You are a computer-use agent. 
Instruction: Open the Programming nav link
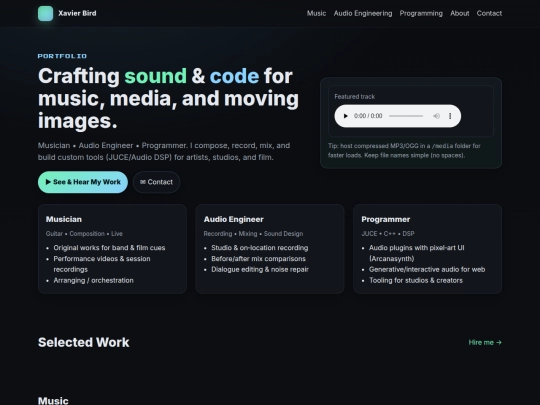421,13
